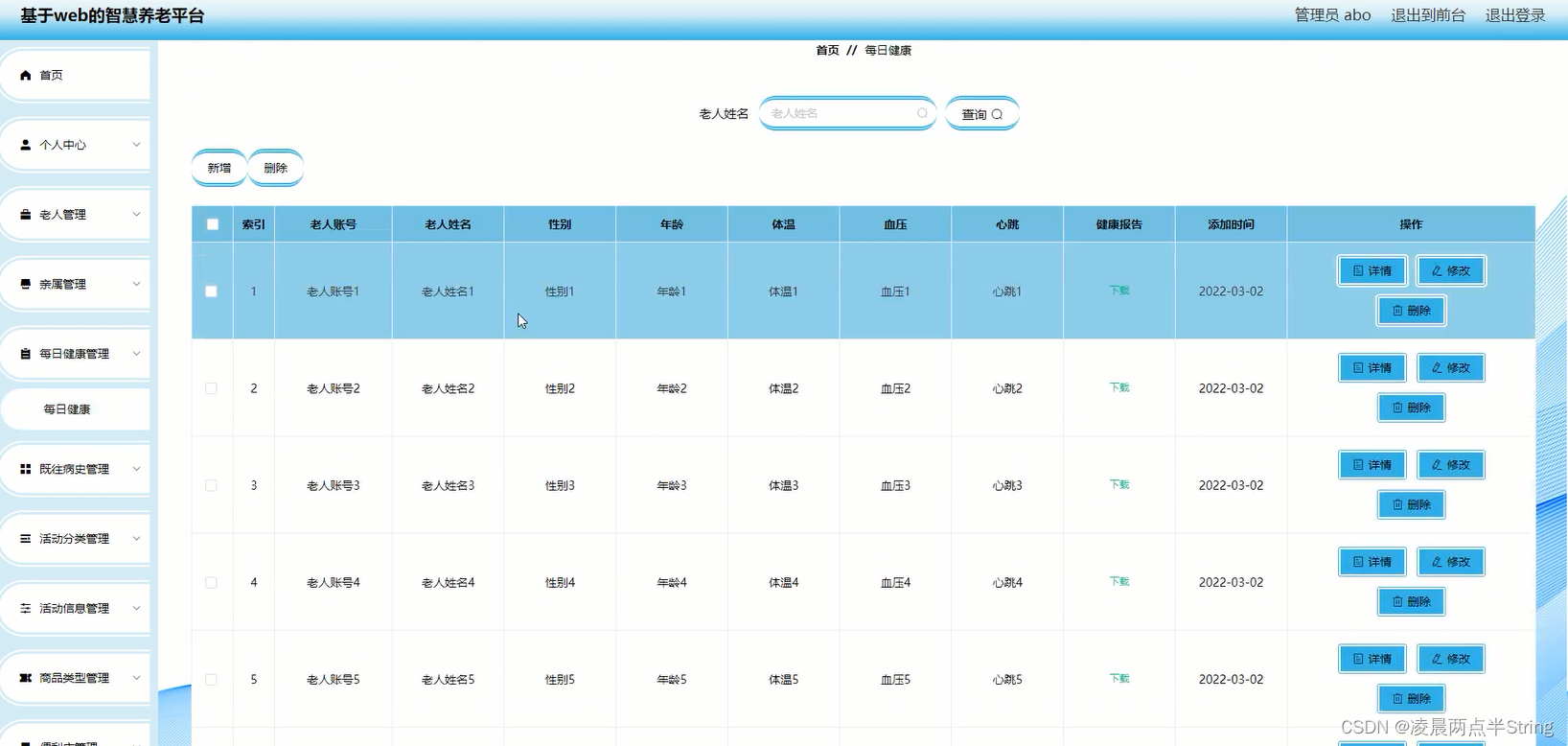The width and height of the screenshot is (1568, 746).
Task: Click the 添加时间 column header
Action: point(1231,224)
